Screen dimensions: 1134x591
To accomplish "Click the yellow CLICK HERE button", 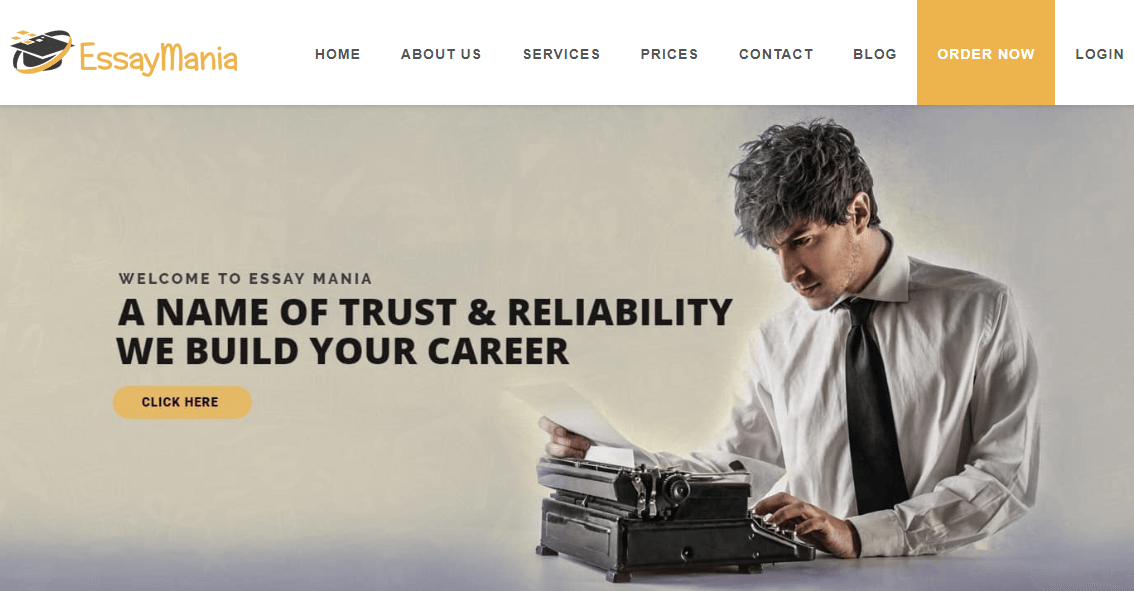I will click(182, 402).
